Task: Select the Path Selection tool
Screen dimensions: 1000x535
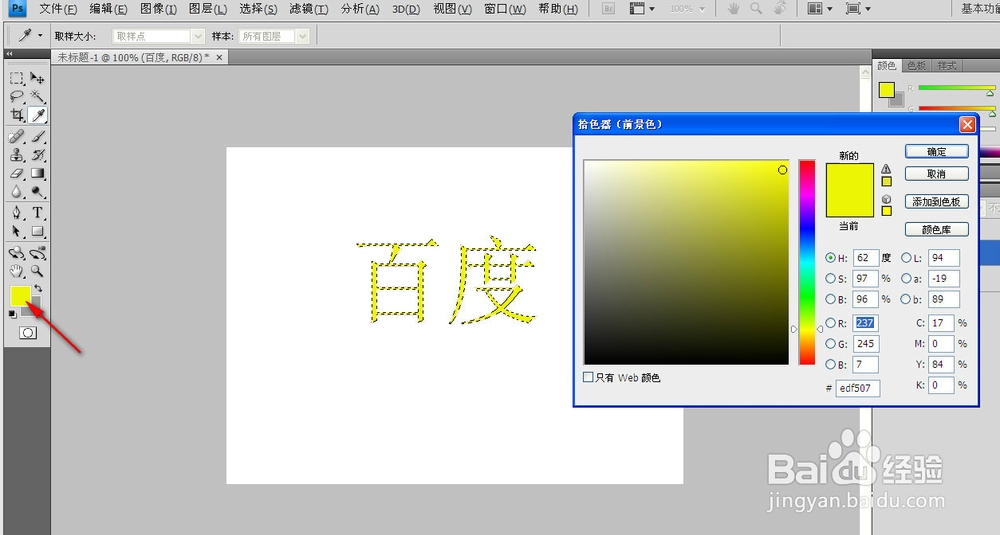Action: 17,231
